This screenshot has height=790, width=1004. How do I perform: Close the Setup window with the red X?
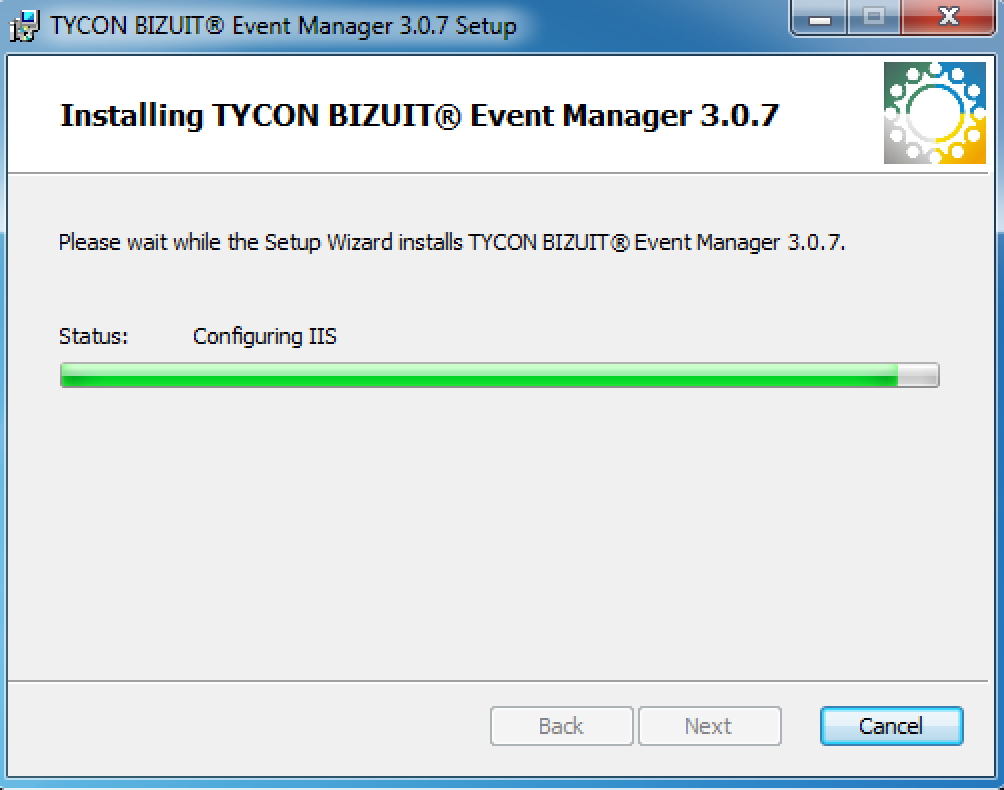pyautogui.click(x=948, y=18)
